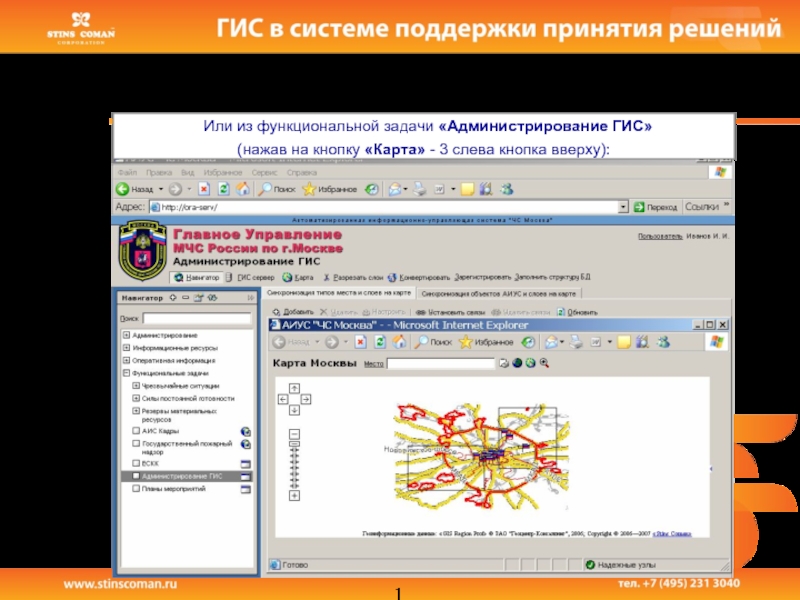Click the Установить связи button
This screenshot has height=600, width=800.
point(453,312)
